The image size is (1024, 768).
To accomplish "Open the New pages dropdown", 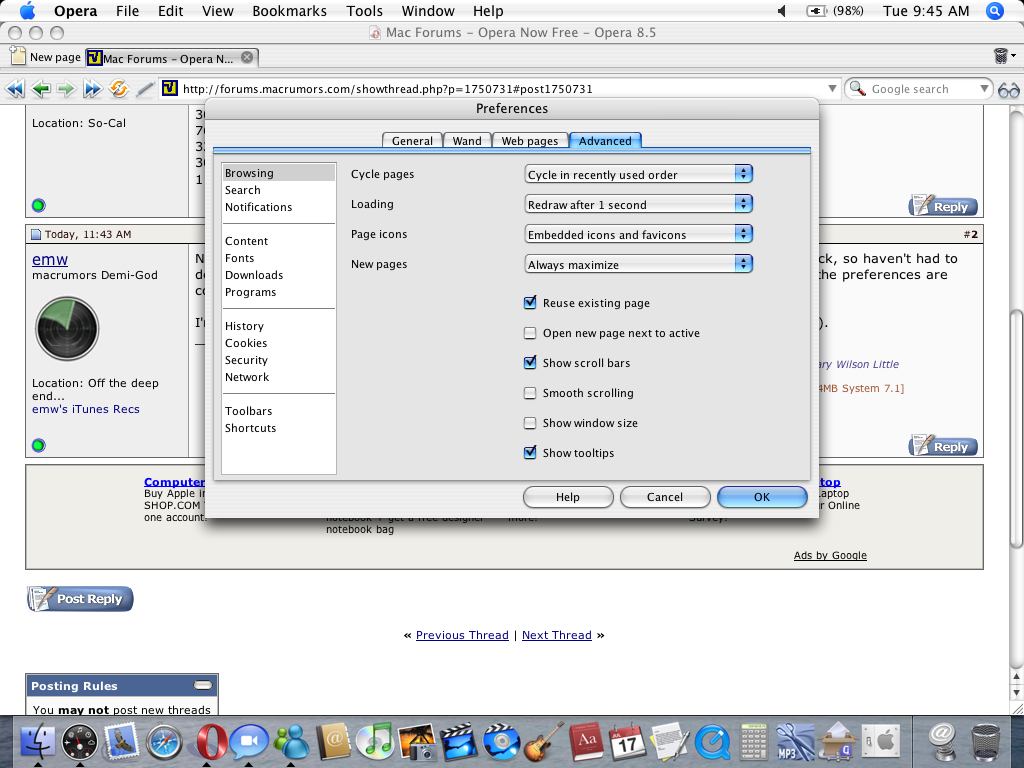I will click(639, 264).
